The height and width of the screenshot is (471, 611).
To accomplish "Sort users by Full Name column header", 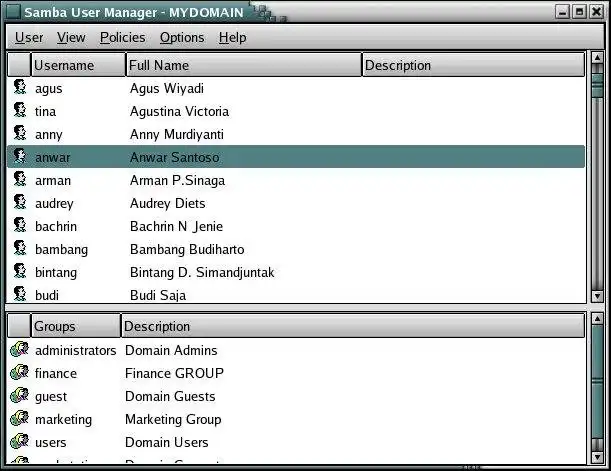I will 244,65.
